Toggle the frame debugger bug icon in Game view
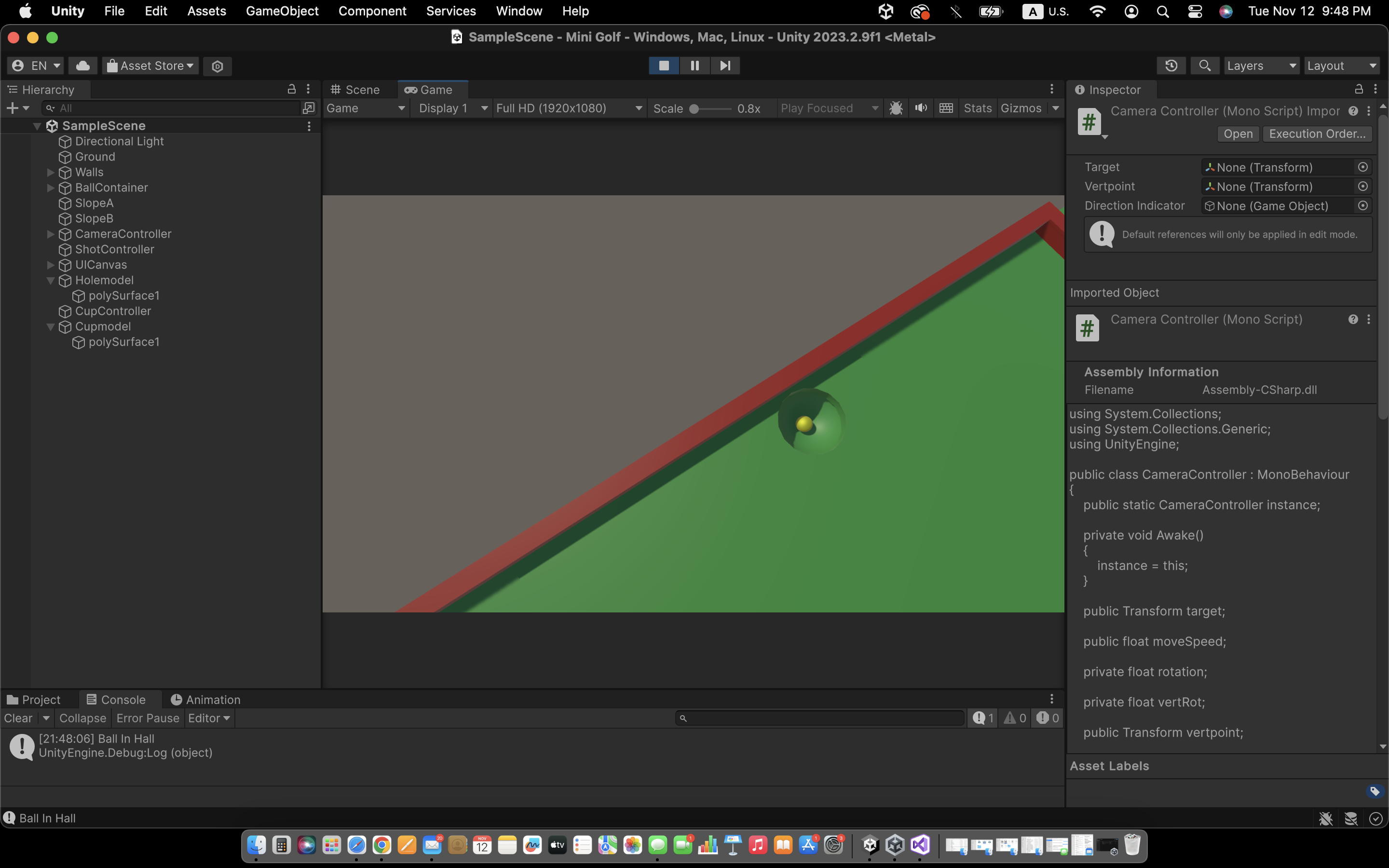Viewport: 1389px width, 868px height. point(896,108)
